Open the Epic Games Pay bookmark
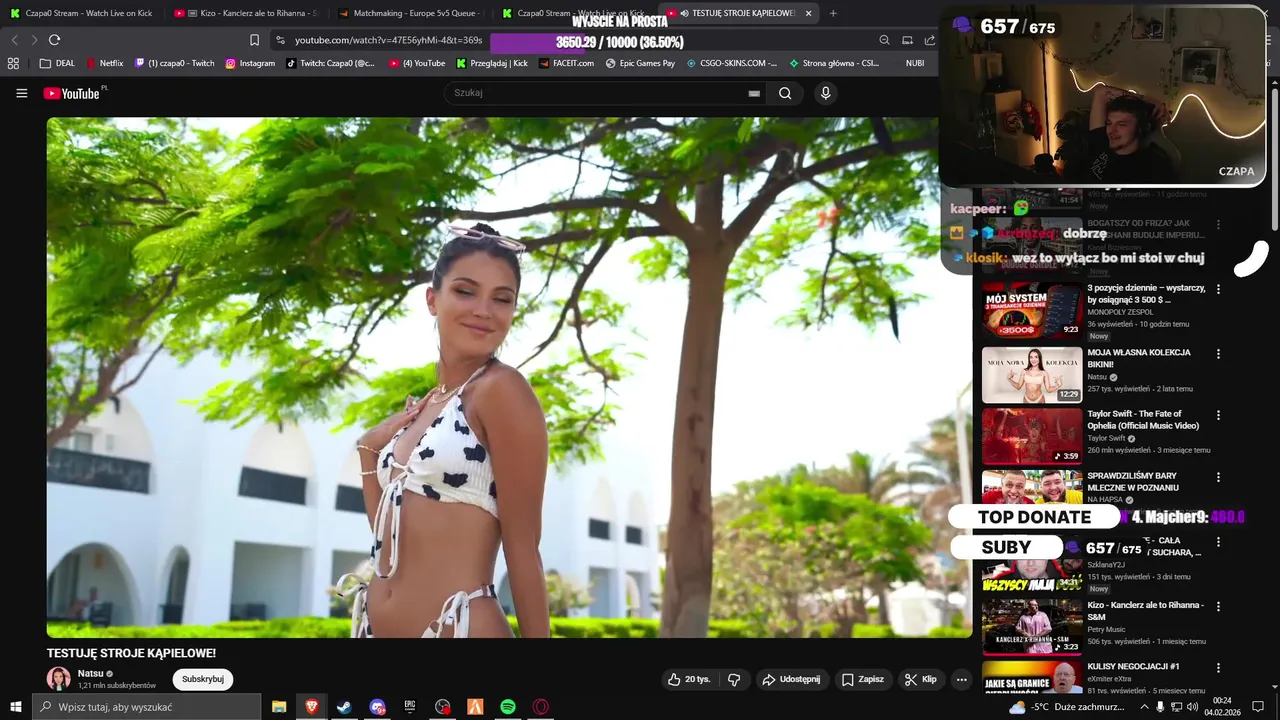 [640, 63]
